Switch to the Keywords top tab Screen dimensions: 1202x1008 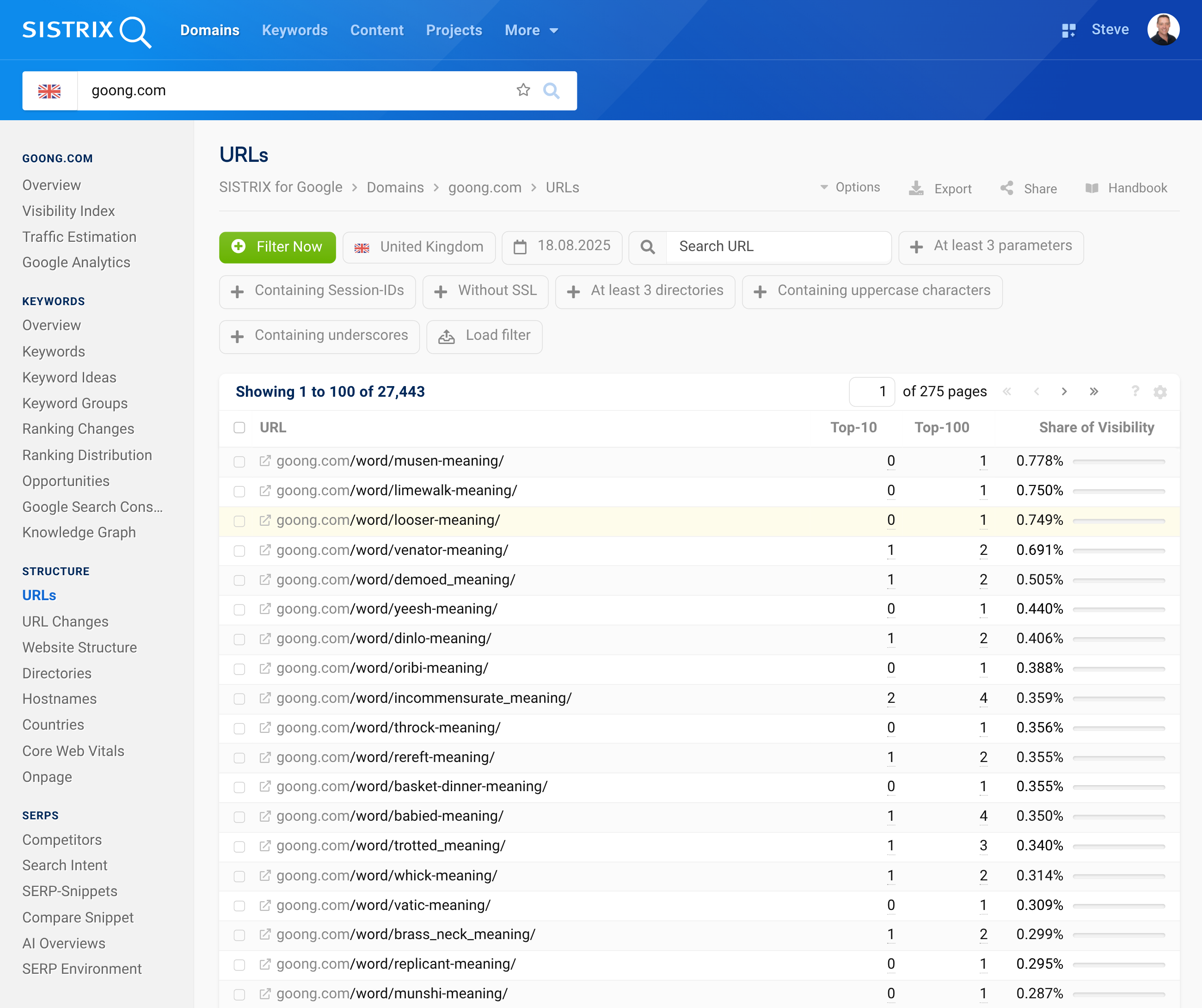pos(294,31)
